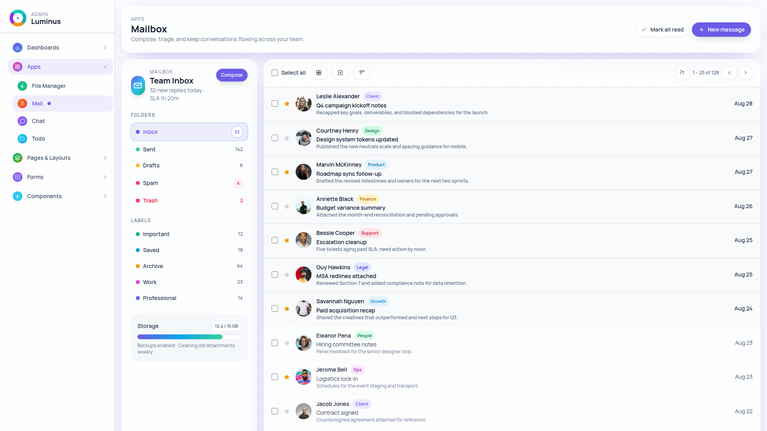The image size is (767, 431).
Task: Unstar the Leslie Alexander email
Action: 287,104
